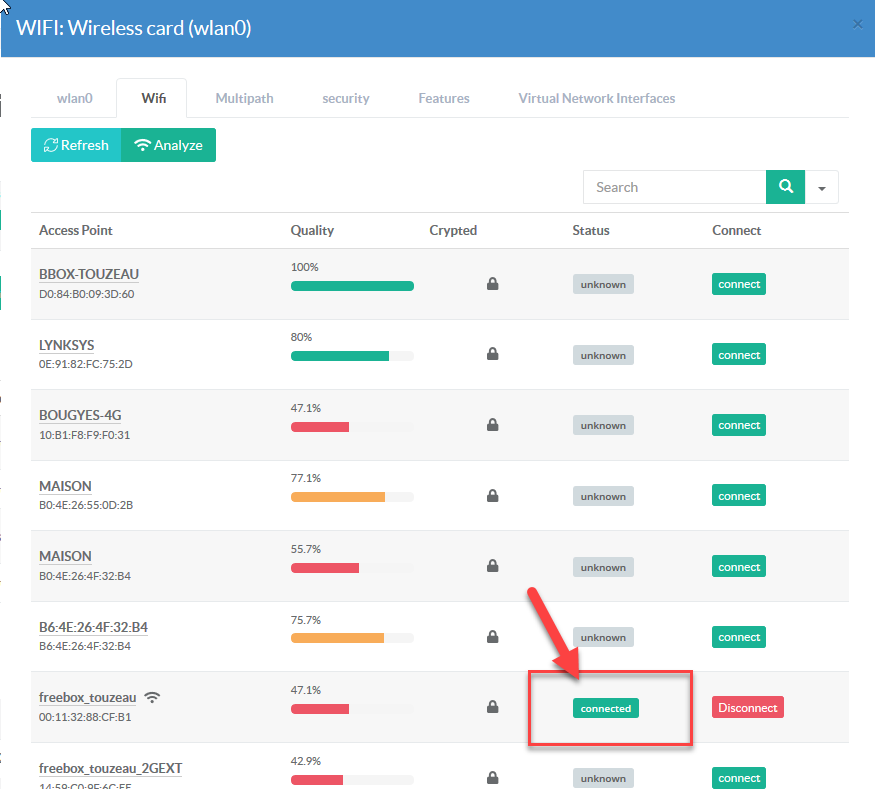The height and width of the screenshot is (789, 875).
Task: Open the security tab
Action: click(345, 98)
